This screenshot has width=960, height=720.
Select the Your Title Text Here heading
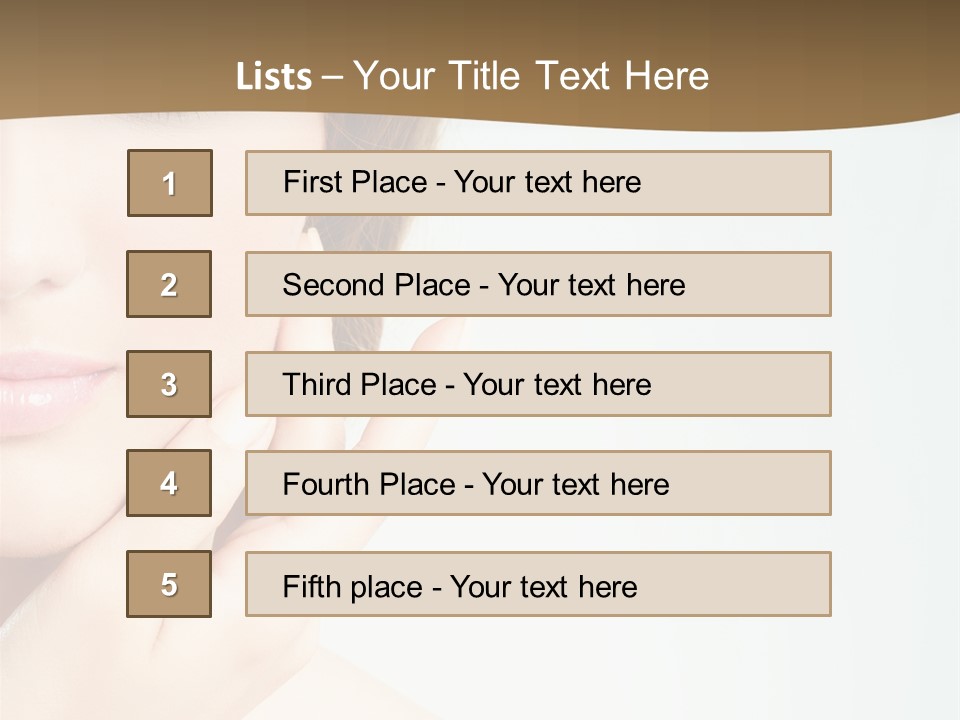[531, 76]
